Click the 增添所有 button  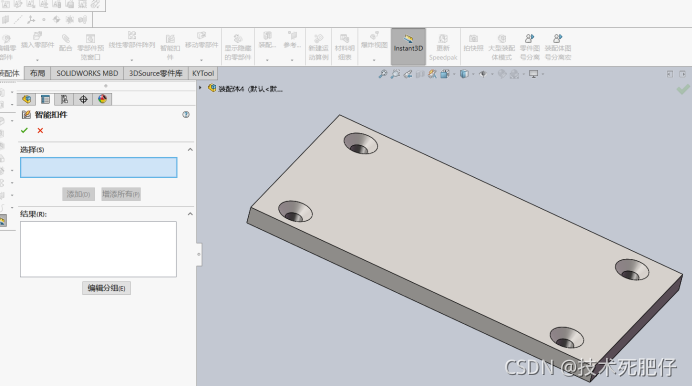click(x=121, y=194)
